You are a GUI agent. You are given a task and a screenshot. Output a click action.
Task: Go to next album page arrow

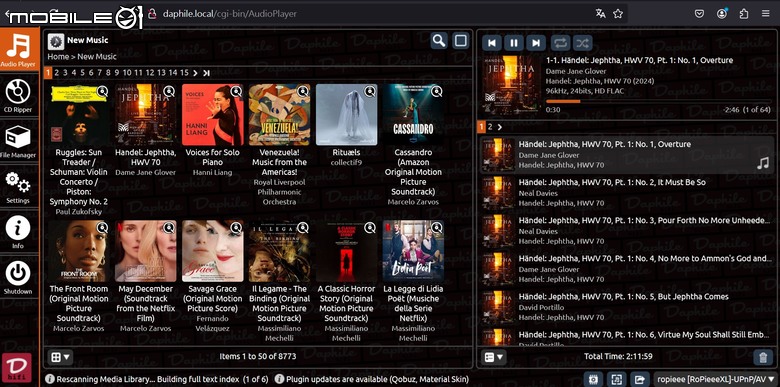195,73
